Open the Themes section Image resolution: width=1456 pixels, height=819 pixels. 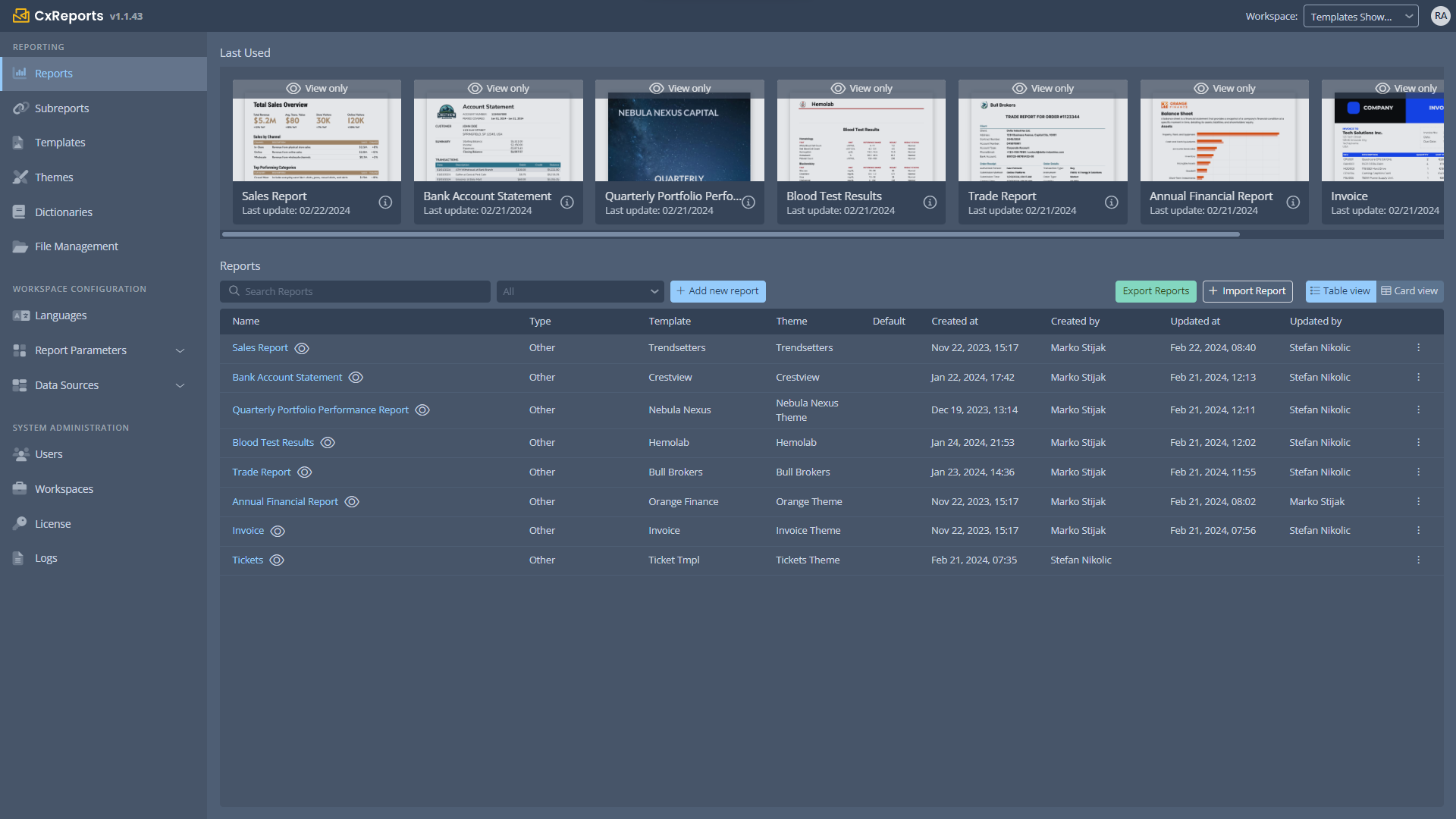coord(54,177)
